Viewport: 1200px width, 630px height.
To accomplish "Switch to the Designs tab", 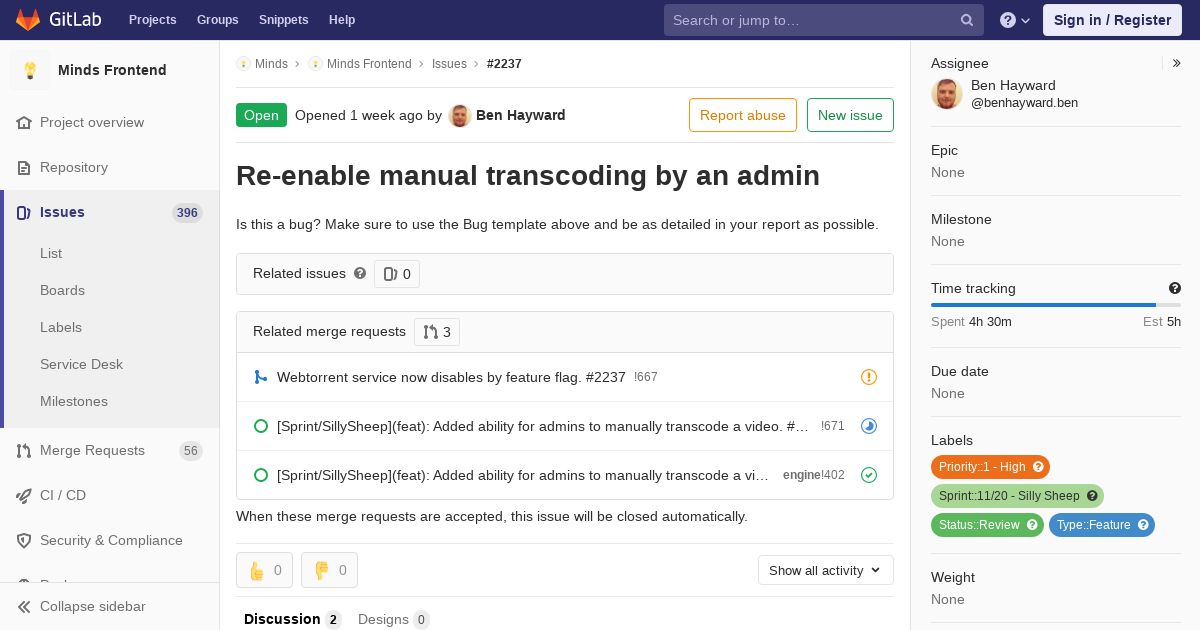I will point(393,619).
